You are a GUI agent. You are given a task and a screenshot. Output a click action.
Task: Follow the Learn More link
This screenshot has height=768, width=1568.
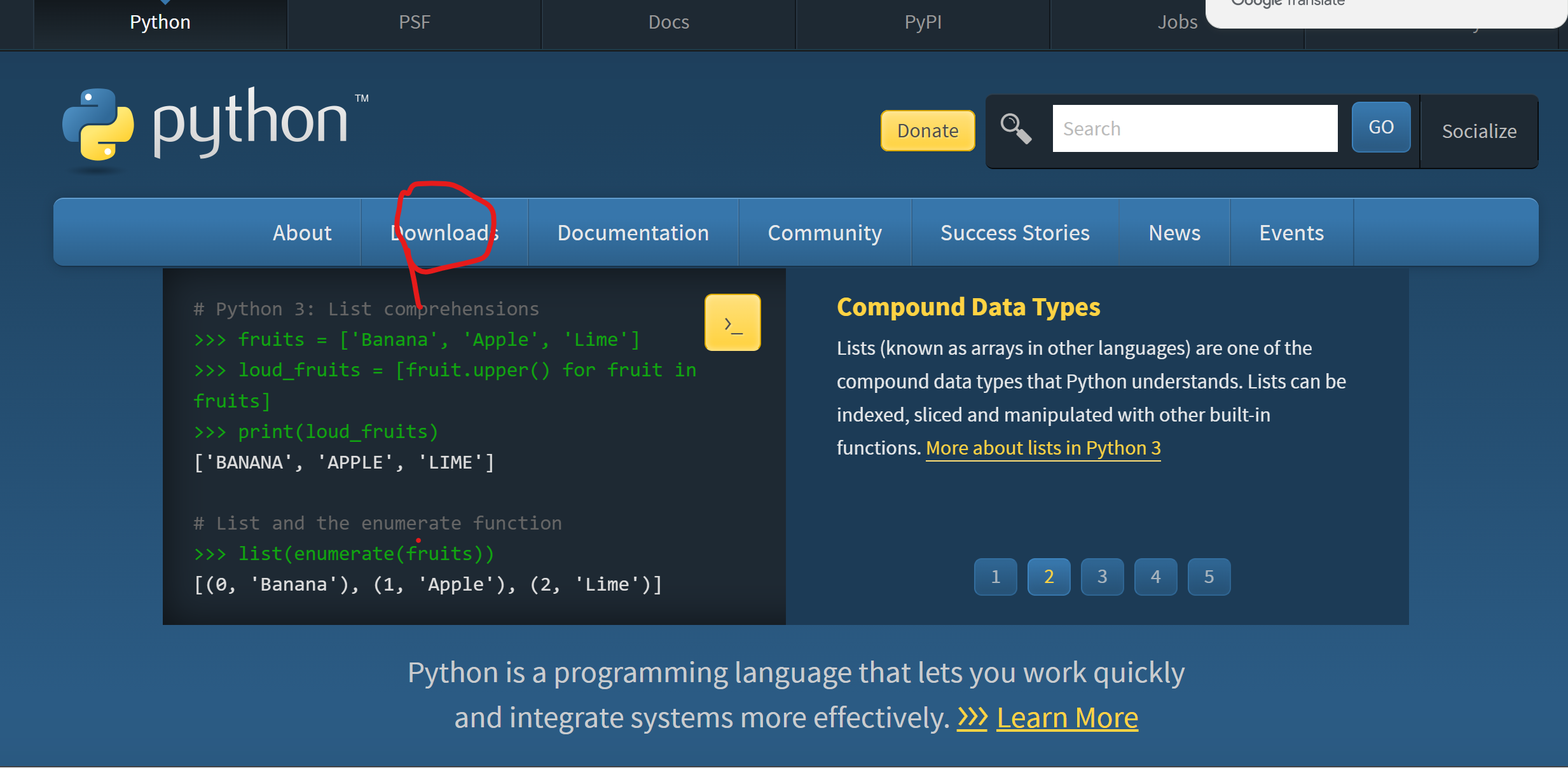[x=1067, y=718]
